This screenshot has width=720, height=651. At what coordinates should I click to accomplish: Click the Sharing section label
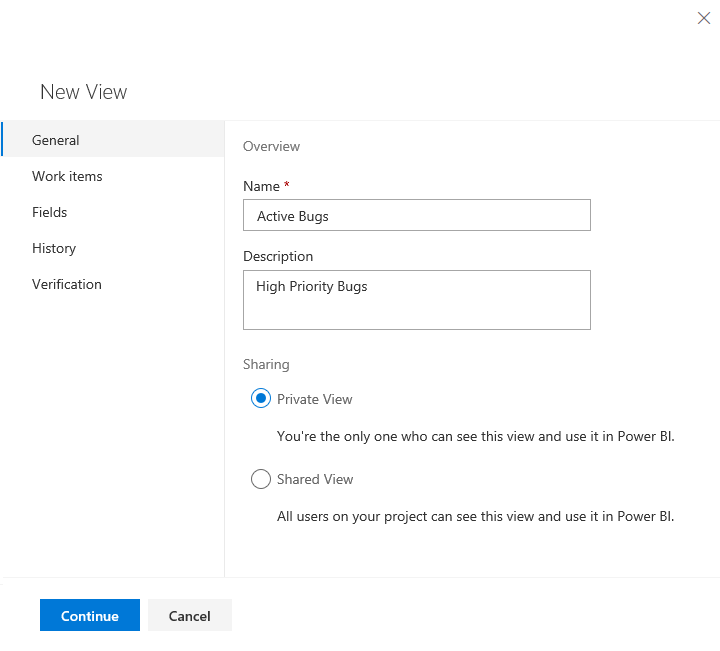click(x=266, y=364)
